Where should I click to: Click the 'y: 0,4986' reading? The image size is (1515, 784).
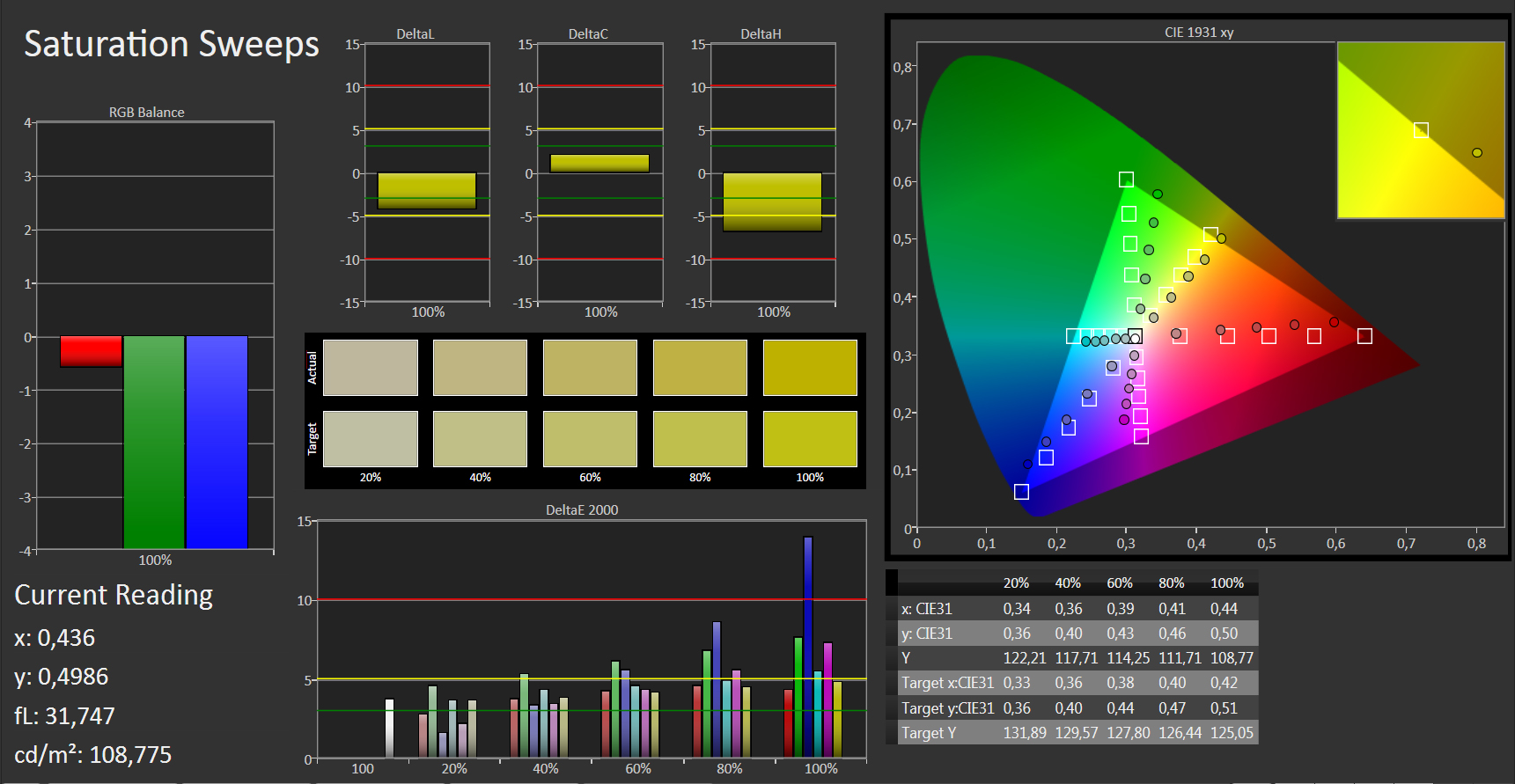pos(62,677)
